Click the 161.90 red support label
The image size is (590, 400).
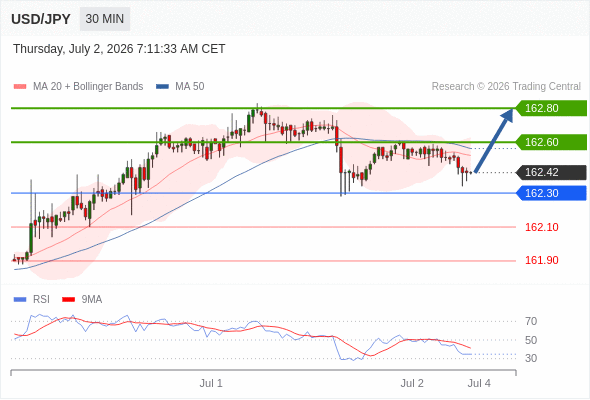coord(541,260)
